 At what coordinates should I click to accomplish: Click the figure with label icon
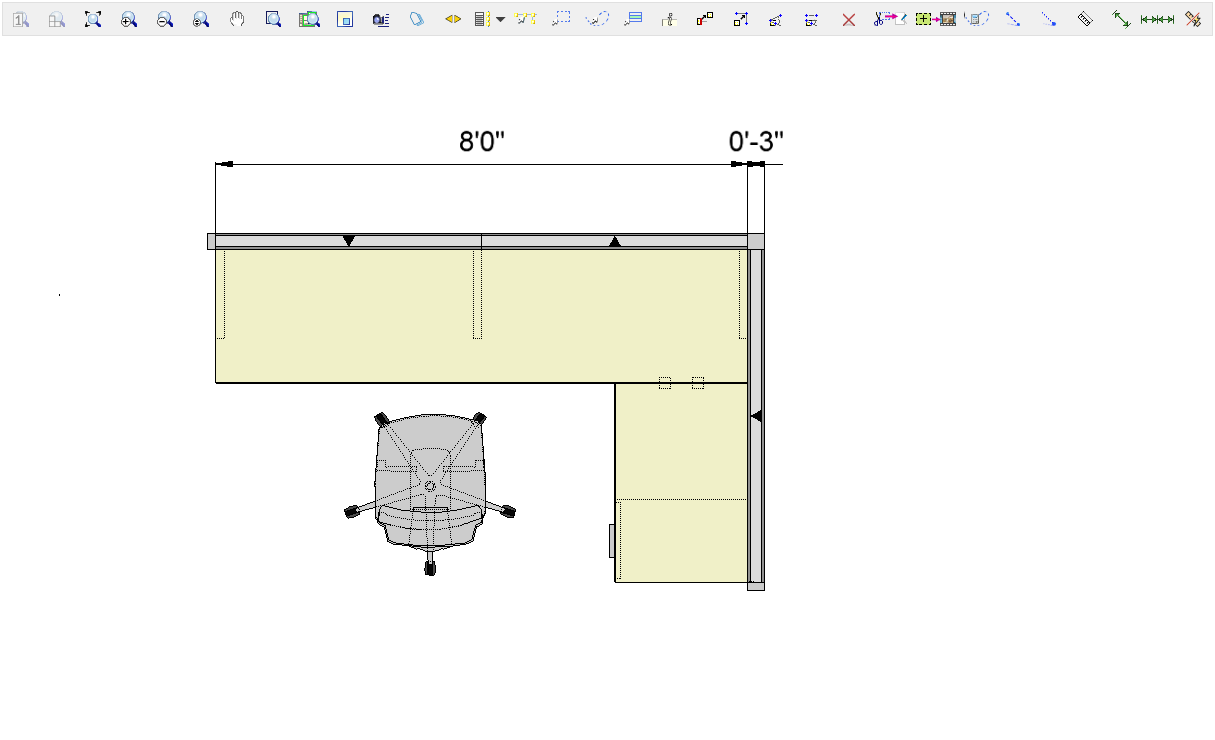[669, 19]
